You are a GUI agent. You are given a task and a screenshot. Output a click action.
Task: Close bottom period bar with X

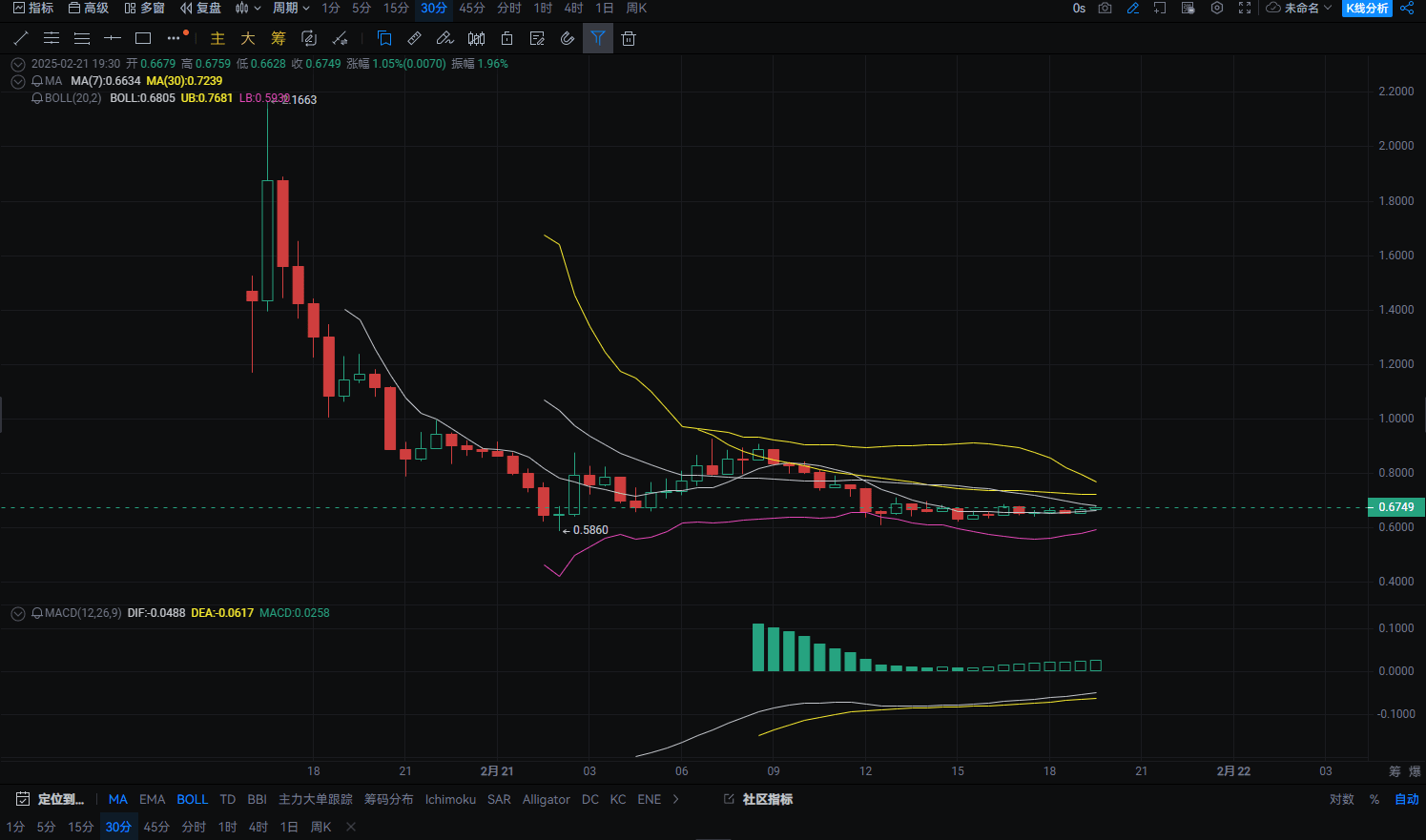(351, 827)
